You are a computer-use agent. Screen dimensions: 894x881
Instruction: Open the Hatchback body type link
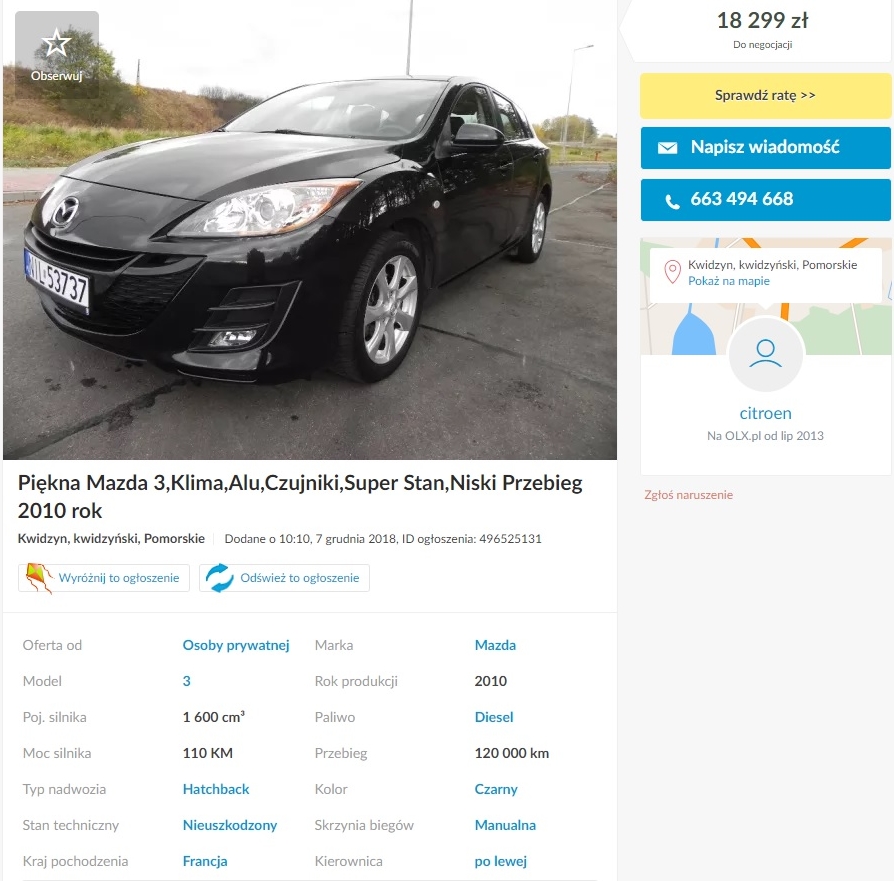[x=216, y=789]
